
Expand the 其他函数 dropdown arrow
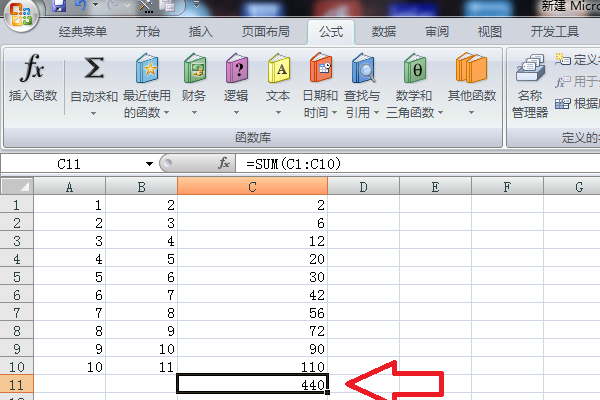click(x=471, y=113)
